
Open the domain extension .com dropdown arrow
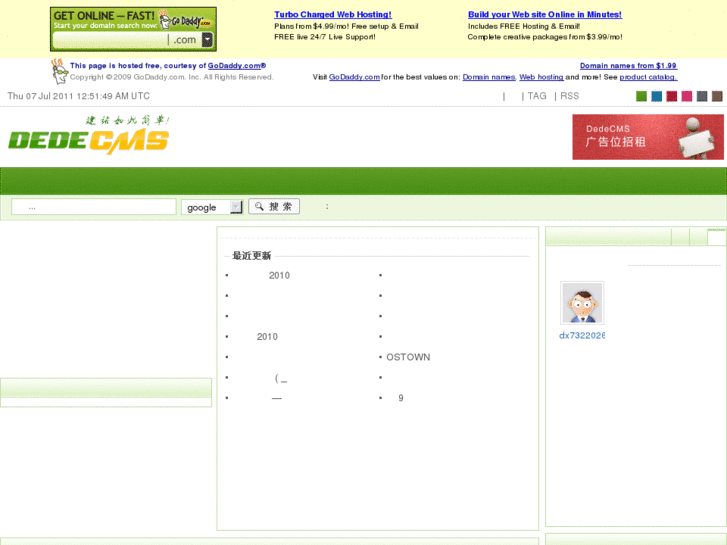click(x=208, y=40)
